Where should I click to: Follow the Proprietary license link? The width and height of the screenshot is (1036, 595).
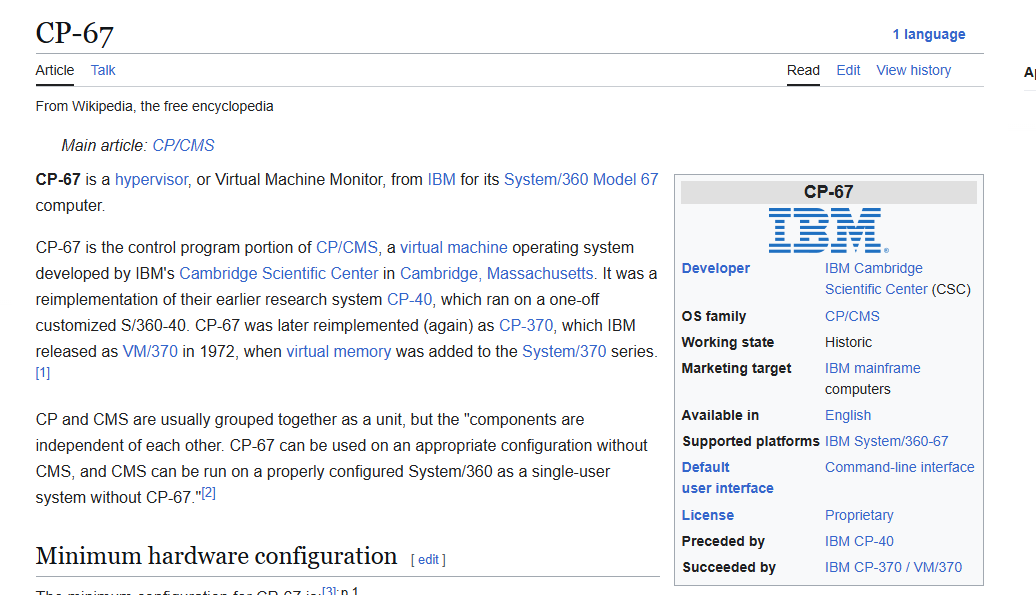[859, 515]
